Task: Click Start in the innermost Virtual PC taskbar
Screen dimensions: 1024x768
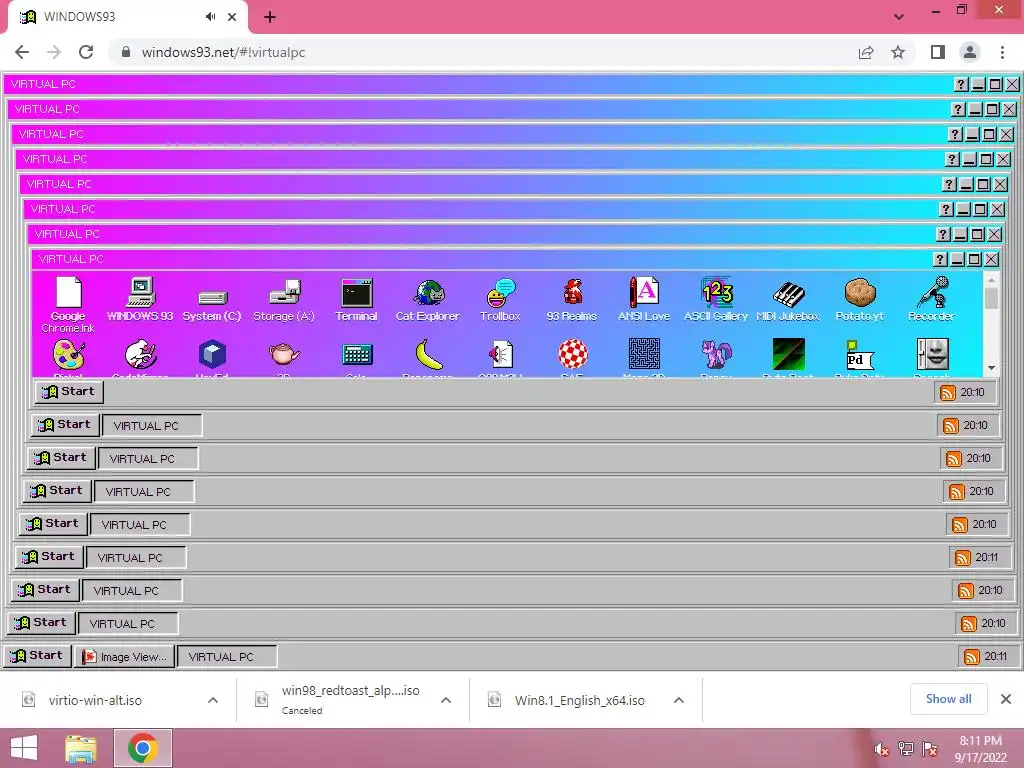Action: tap(69, 391)
